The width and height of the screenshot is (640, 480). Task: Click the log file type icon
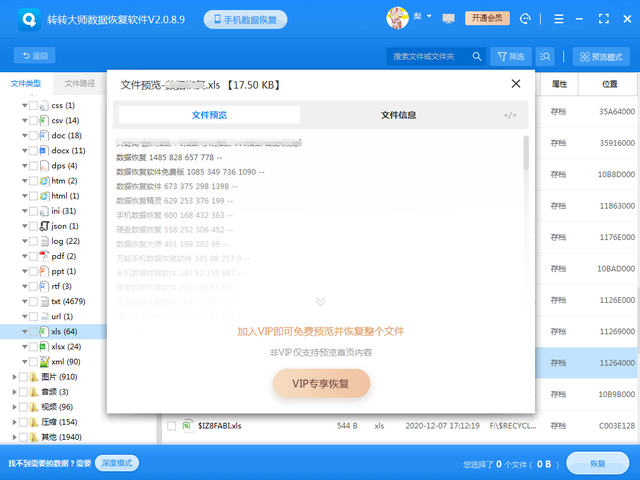point(44,241)
